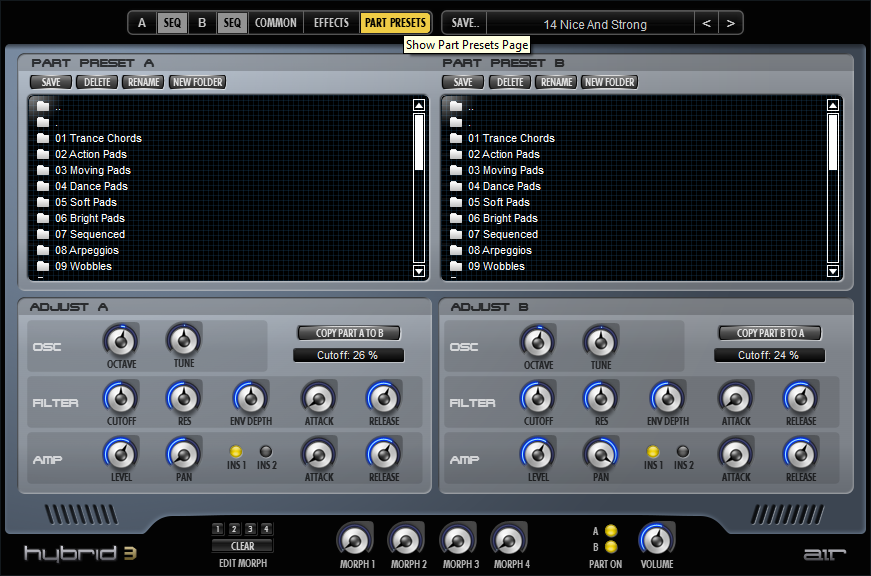Click the MORPH 3 knob

458,540
